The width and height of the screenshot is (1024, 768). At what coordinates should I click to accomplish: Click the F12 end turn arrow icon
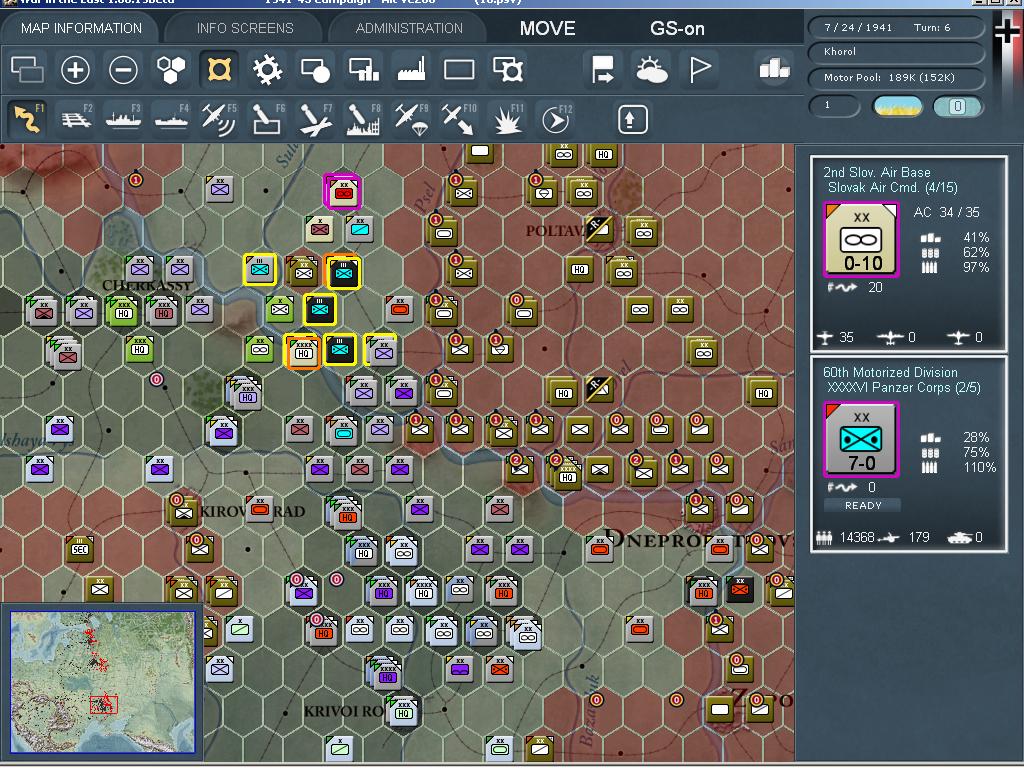click(556, 119)
